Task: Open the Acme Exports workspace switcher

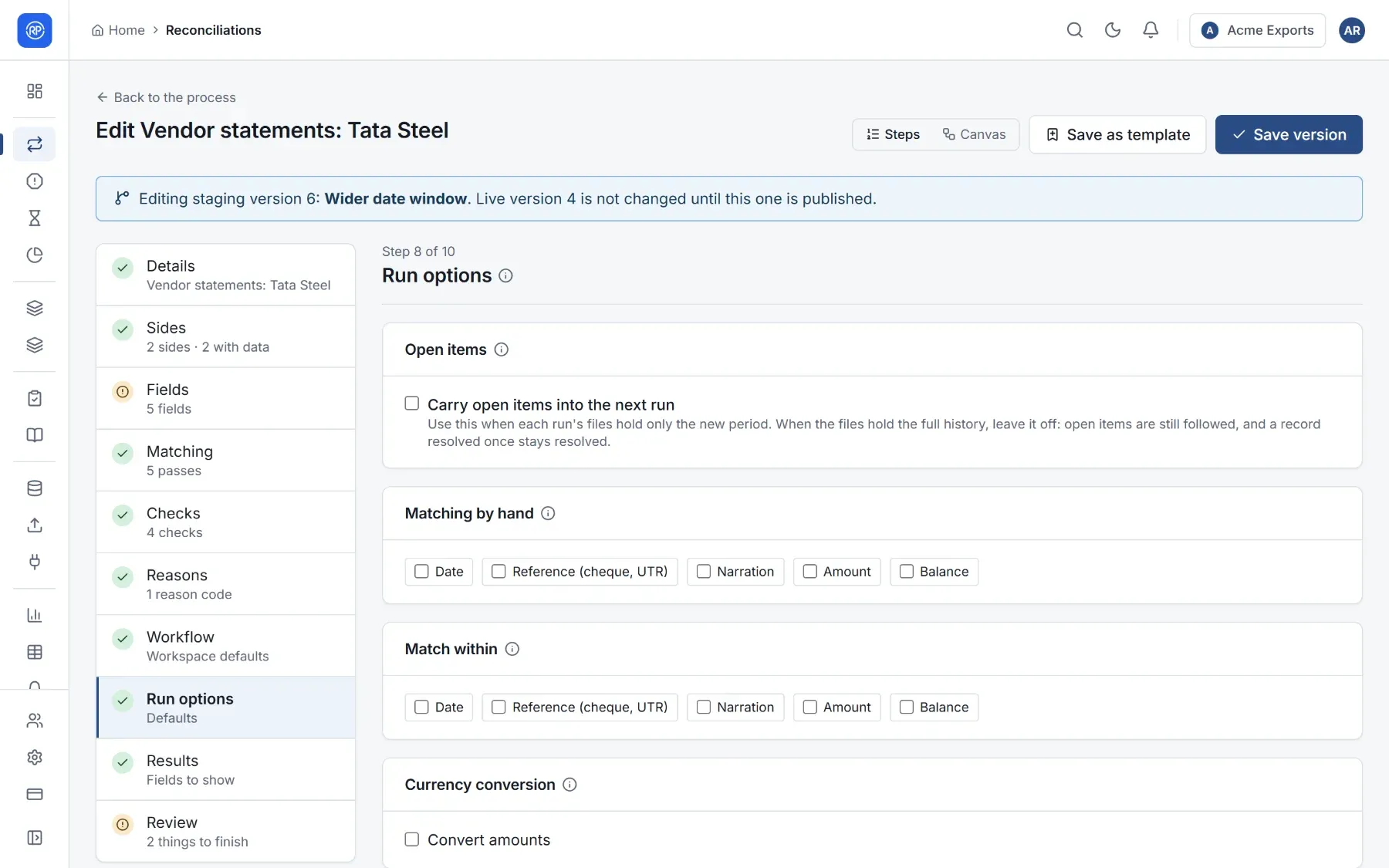Action: tap(1257, 30)
